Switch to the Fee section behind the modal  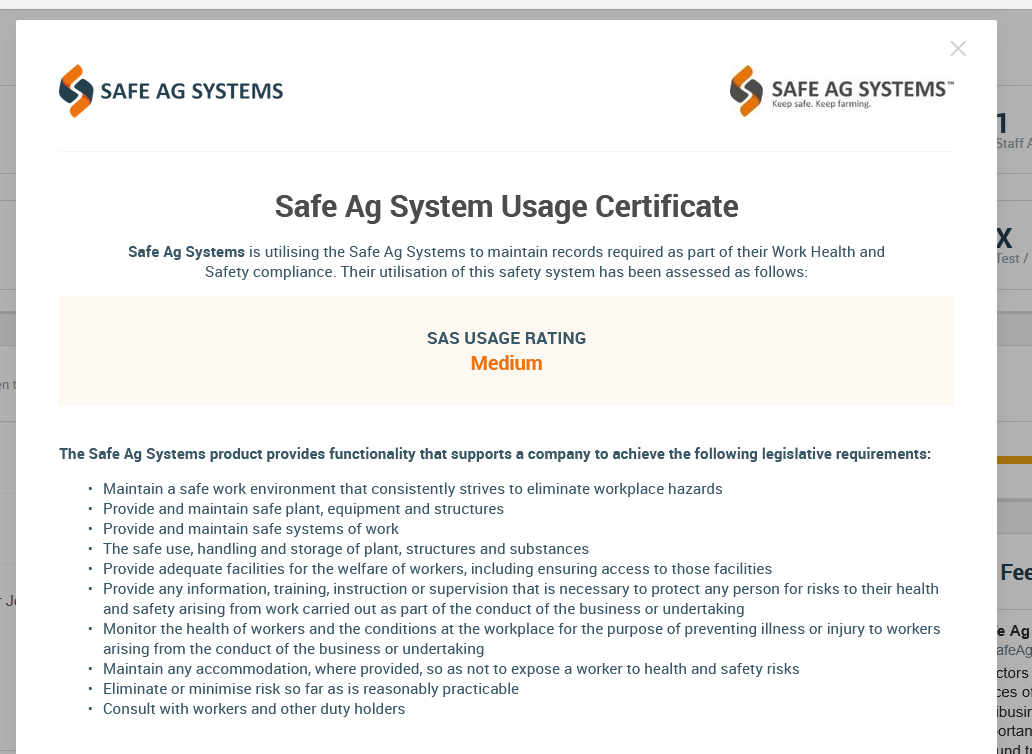(x=1019, y=572)
